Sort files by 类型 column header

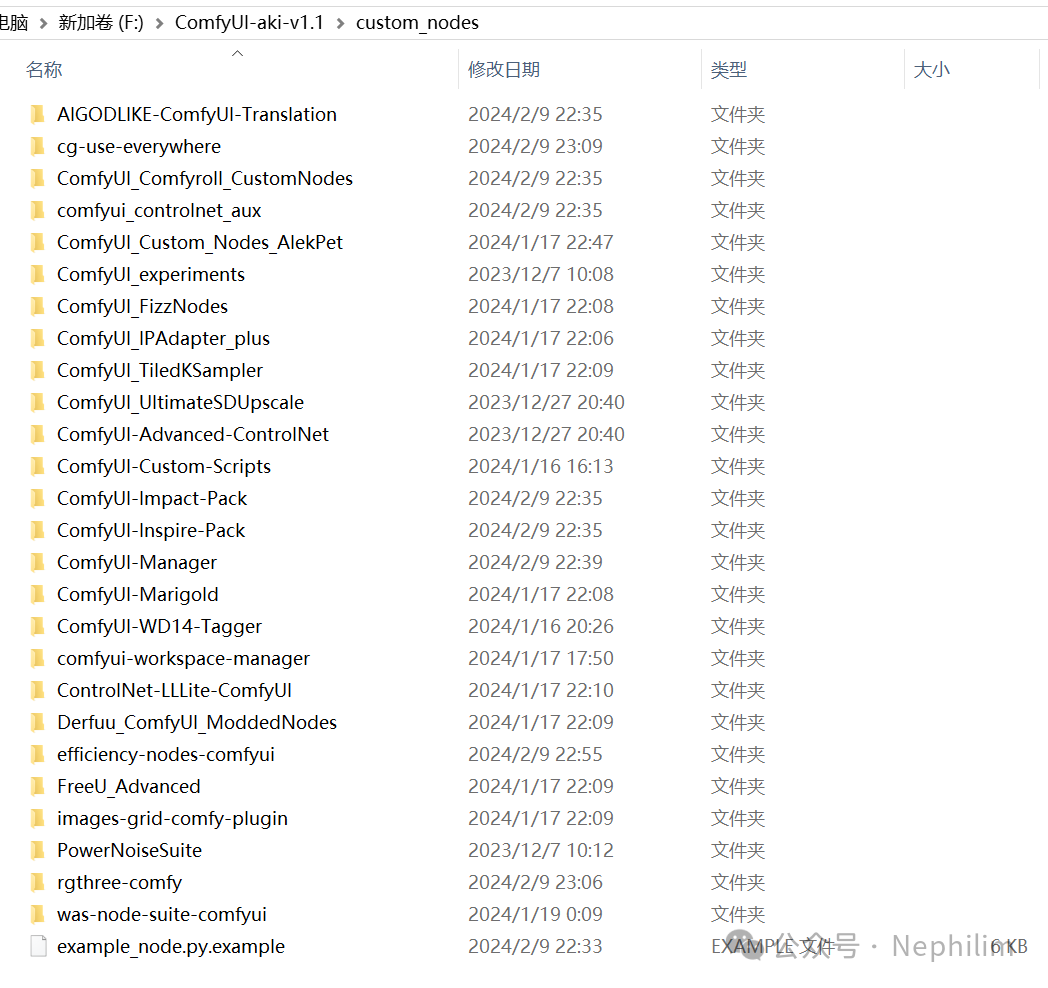coord(729,70)
